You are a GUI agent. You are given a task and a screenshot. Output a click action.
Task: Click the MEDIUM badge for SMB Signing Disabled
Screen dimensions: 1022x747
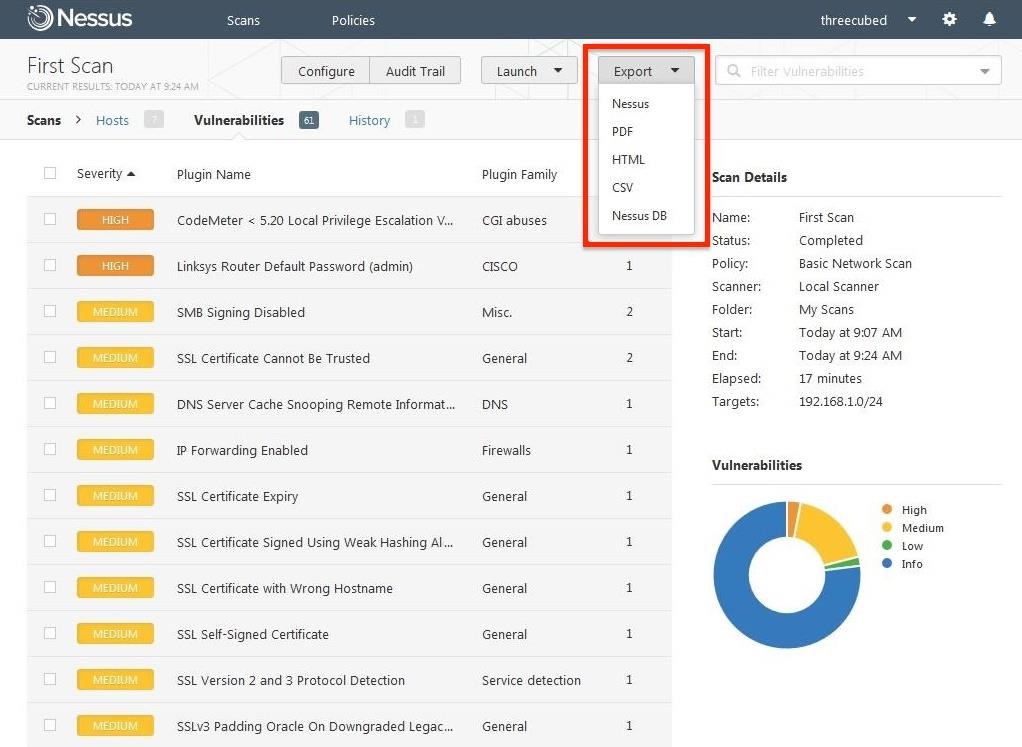115,312
